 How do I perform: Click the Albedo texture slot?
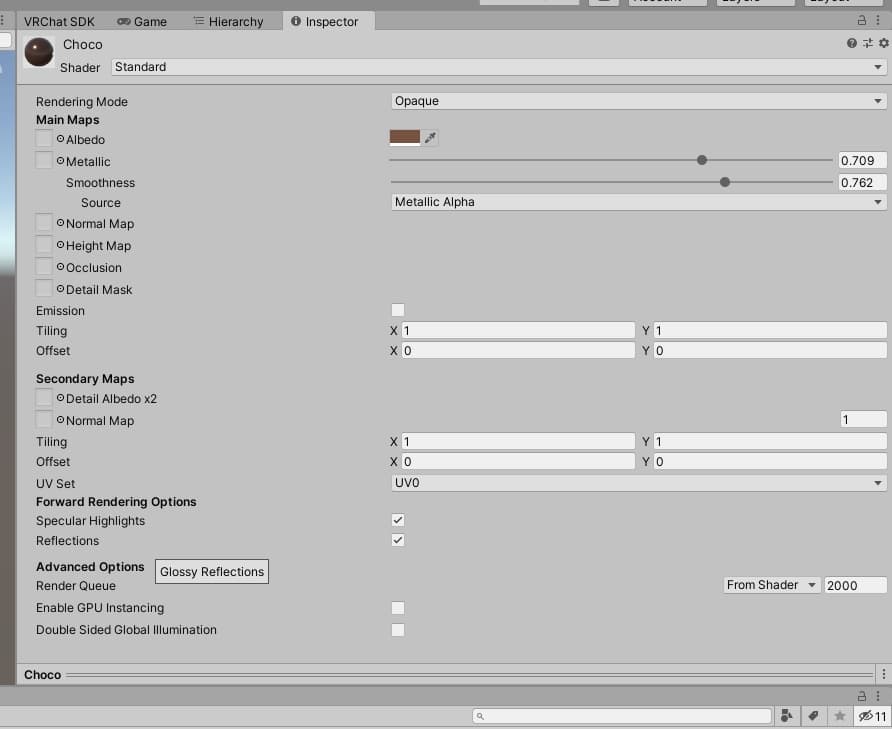(x=44, y=139)
